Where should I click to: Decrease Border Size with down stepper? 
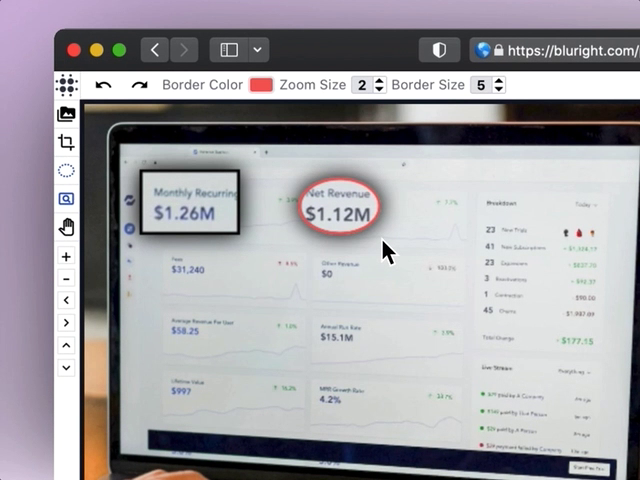499,89
